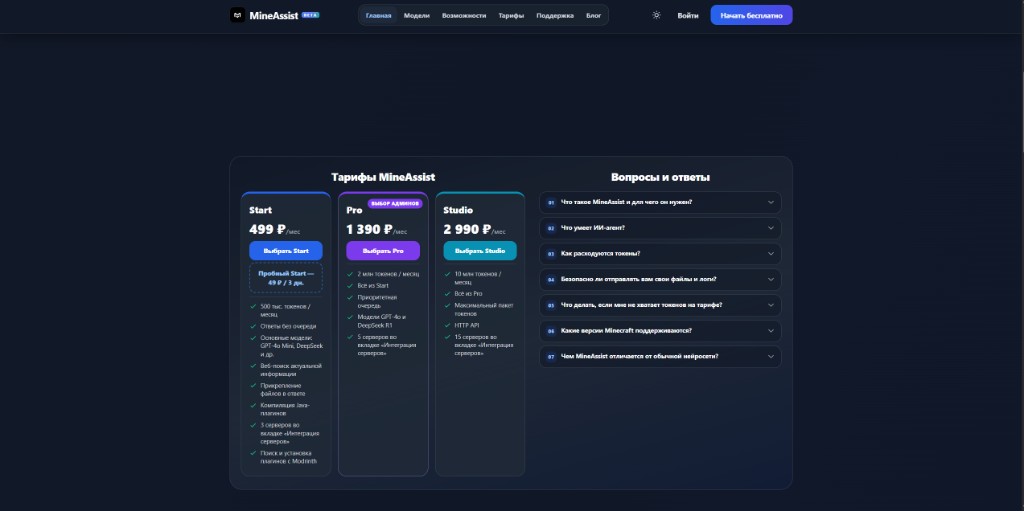Expand the 'Что умеет ИИ-агент?' question
1024x511 pixels.
(x=660, y=228)
